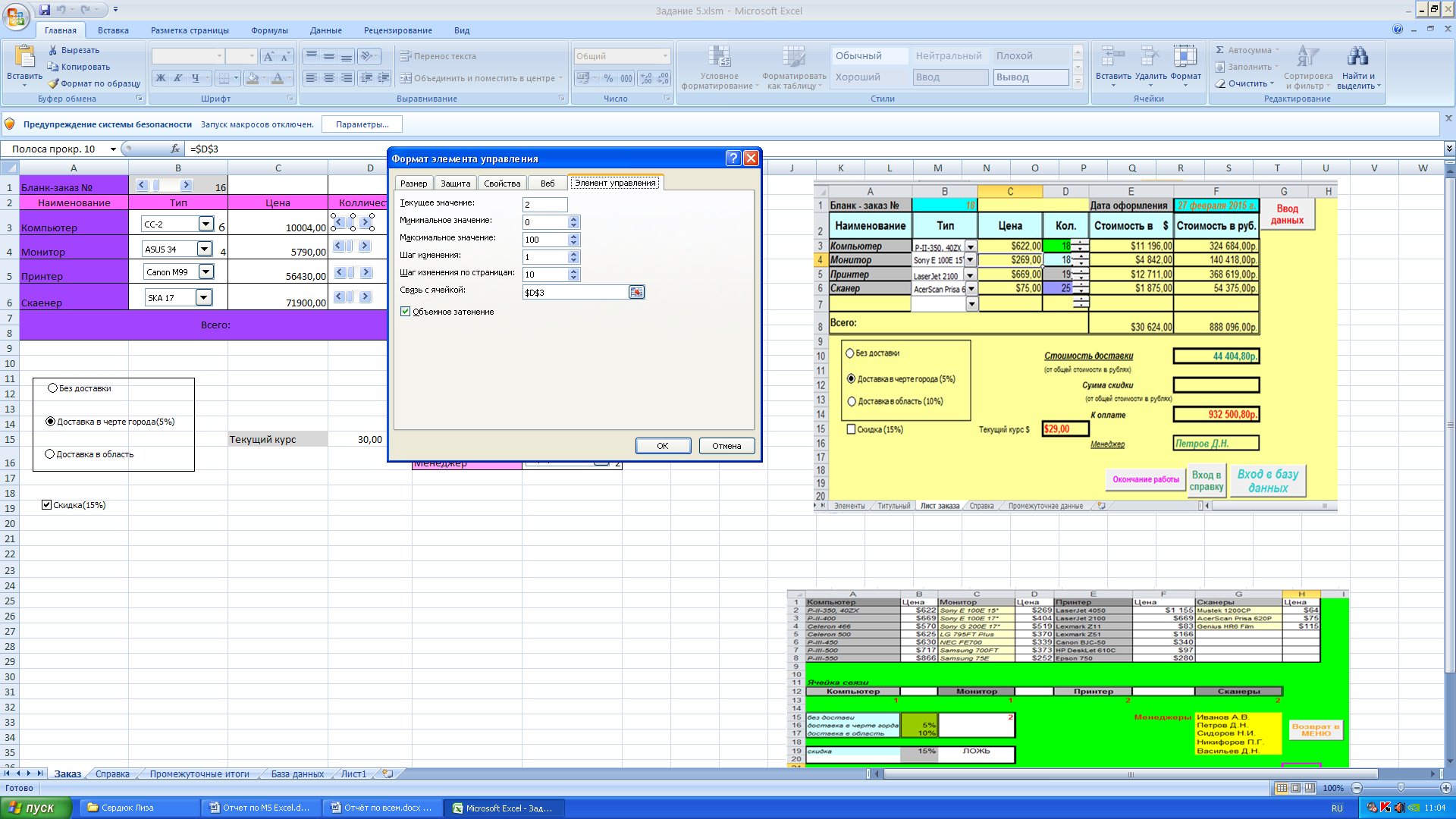Click the Save icon in quick access toolbar

pyautogui.click(x=45, y=10)
